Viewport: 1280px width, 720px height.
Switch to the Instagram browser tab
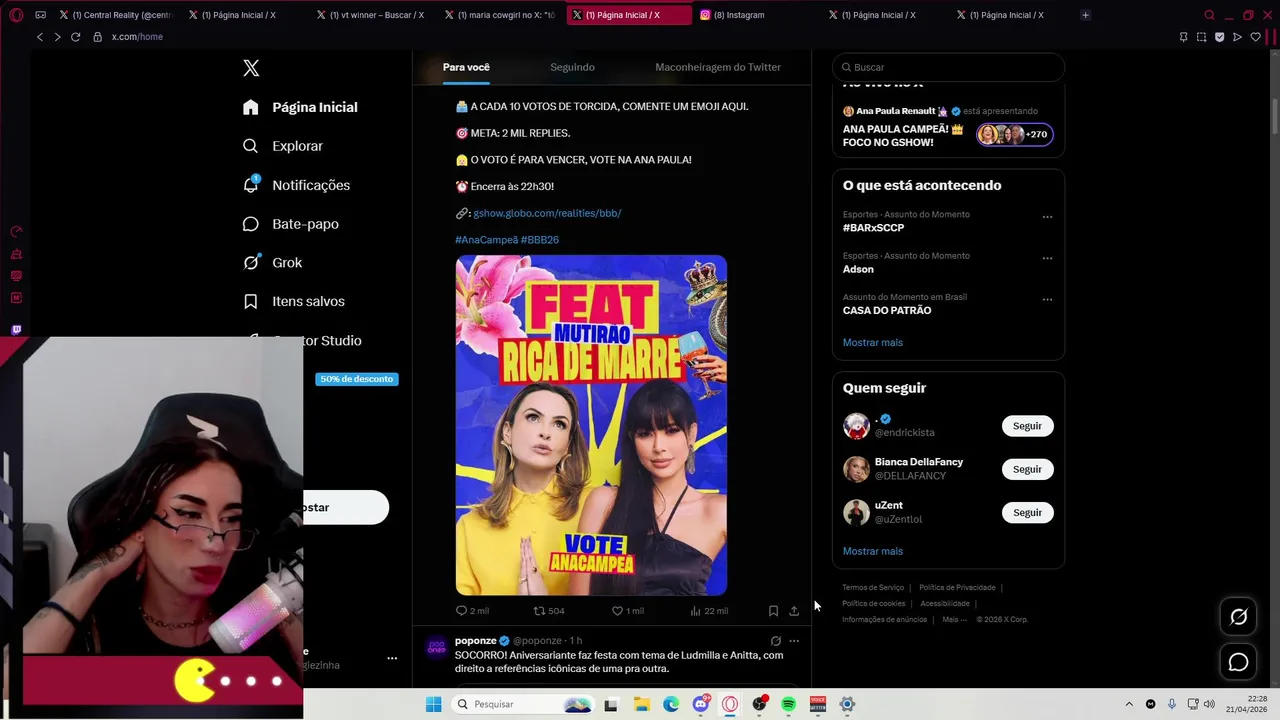[755, 15]
